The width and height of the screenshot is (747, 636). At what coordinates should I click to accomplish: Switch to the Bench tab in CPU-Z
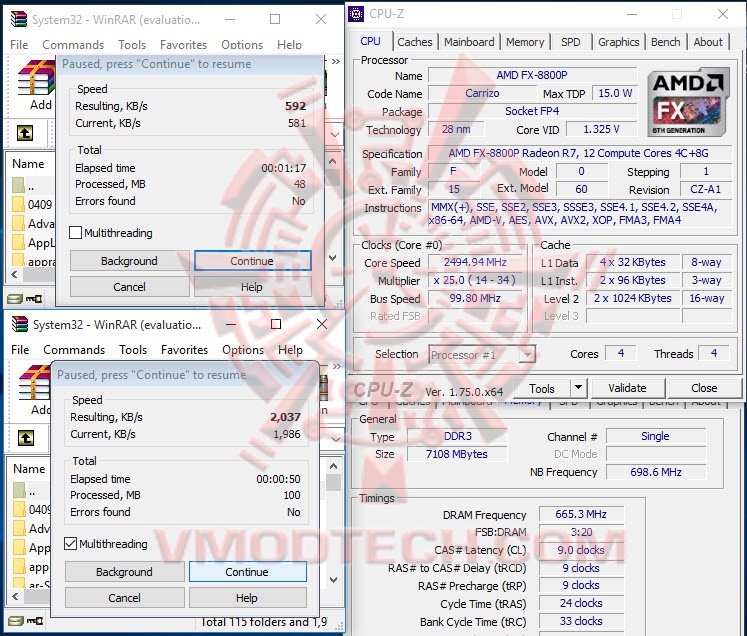coord(666,42)
